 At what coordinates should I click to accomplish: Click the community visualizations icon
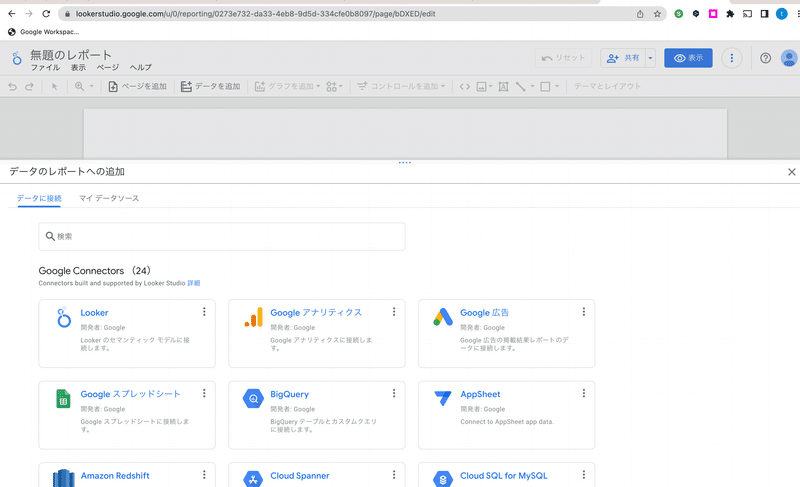[332, 87]
